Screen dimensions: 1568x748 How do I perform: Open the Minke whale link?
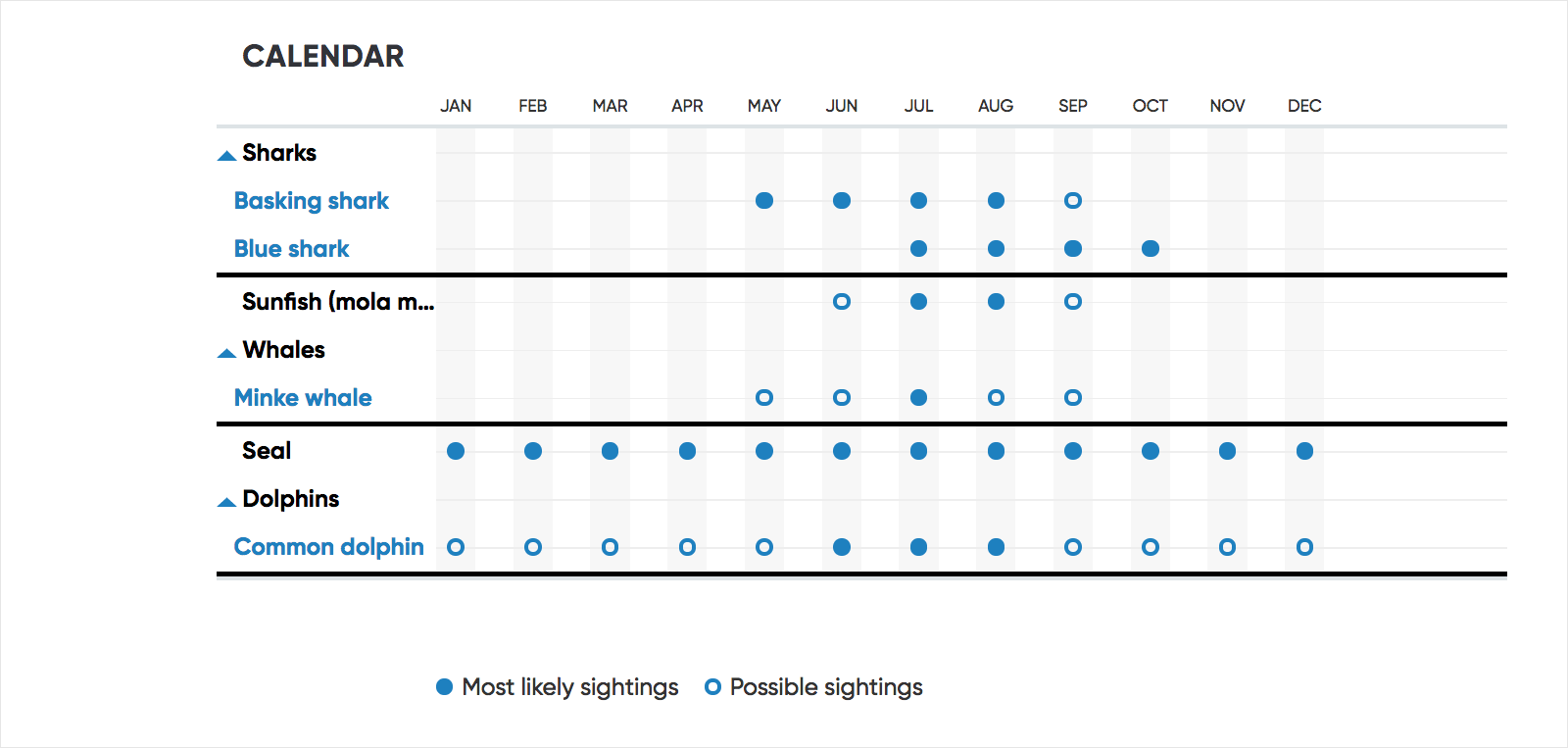303,398
